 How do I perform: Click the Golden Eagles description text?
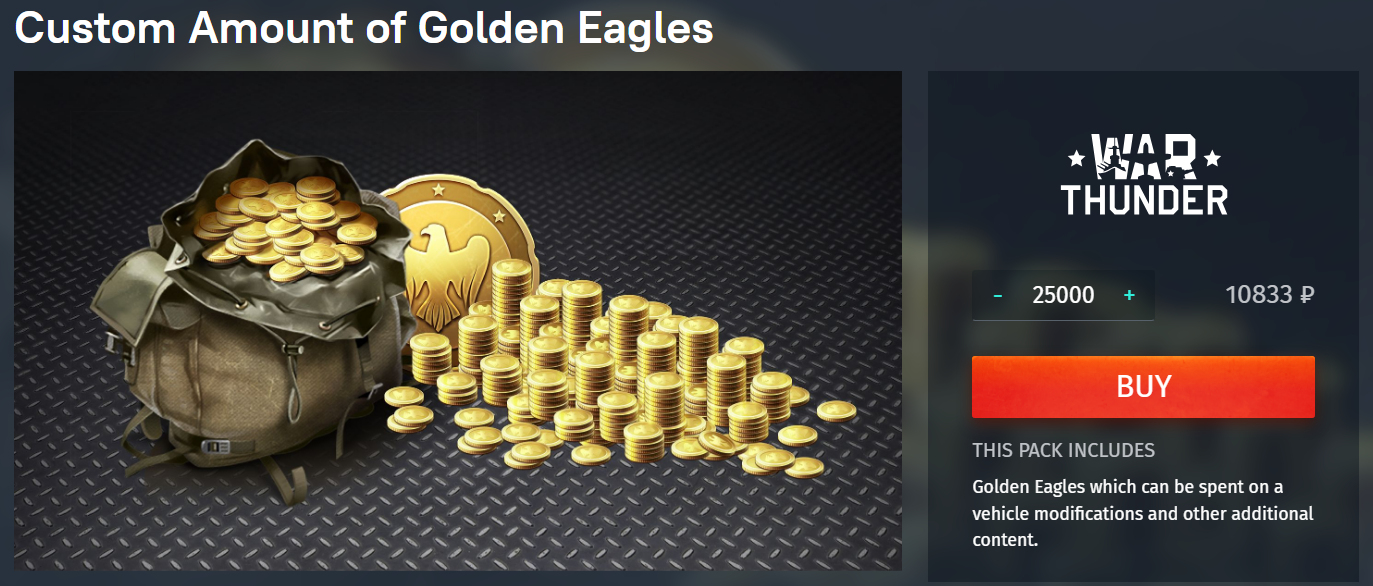(x=1143, y=513)
